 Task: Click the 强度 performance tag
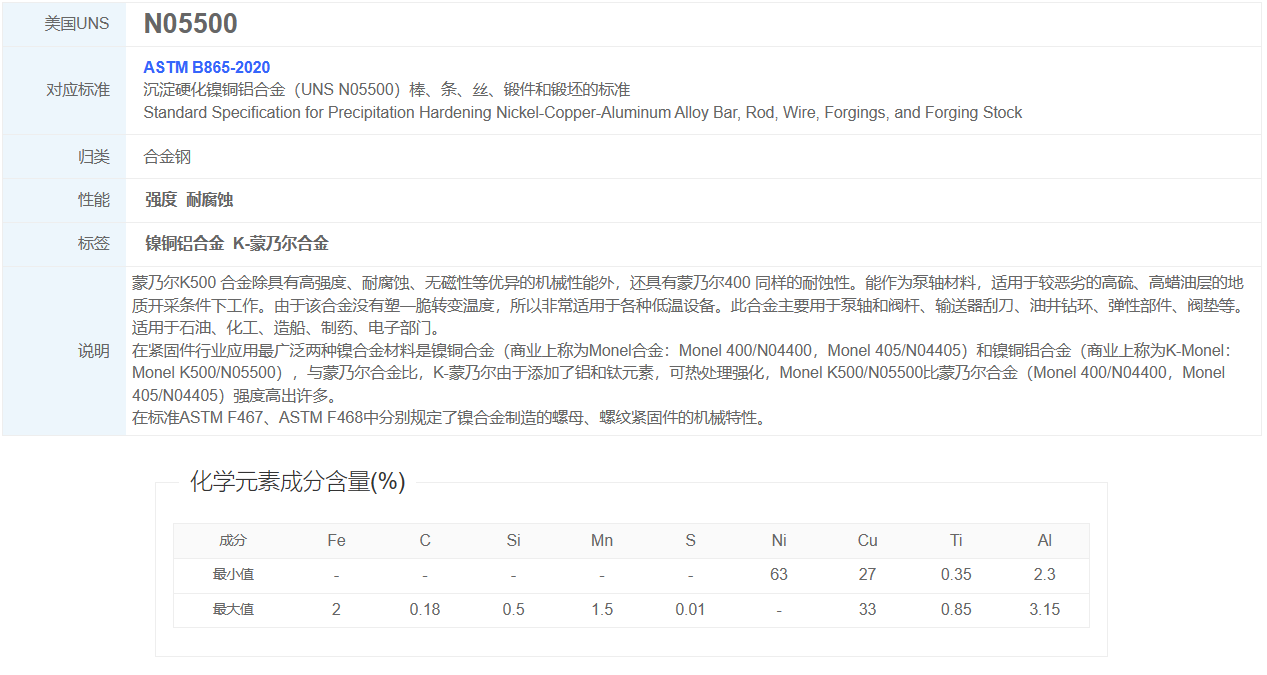[160, 200]
